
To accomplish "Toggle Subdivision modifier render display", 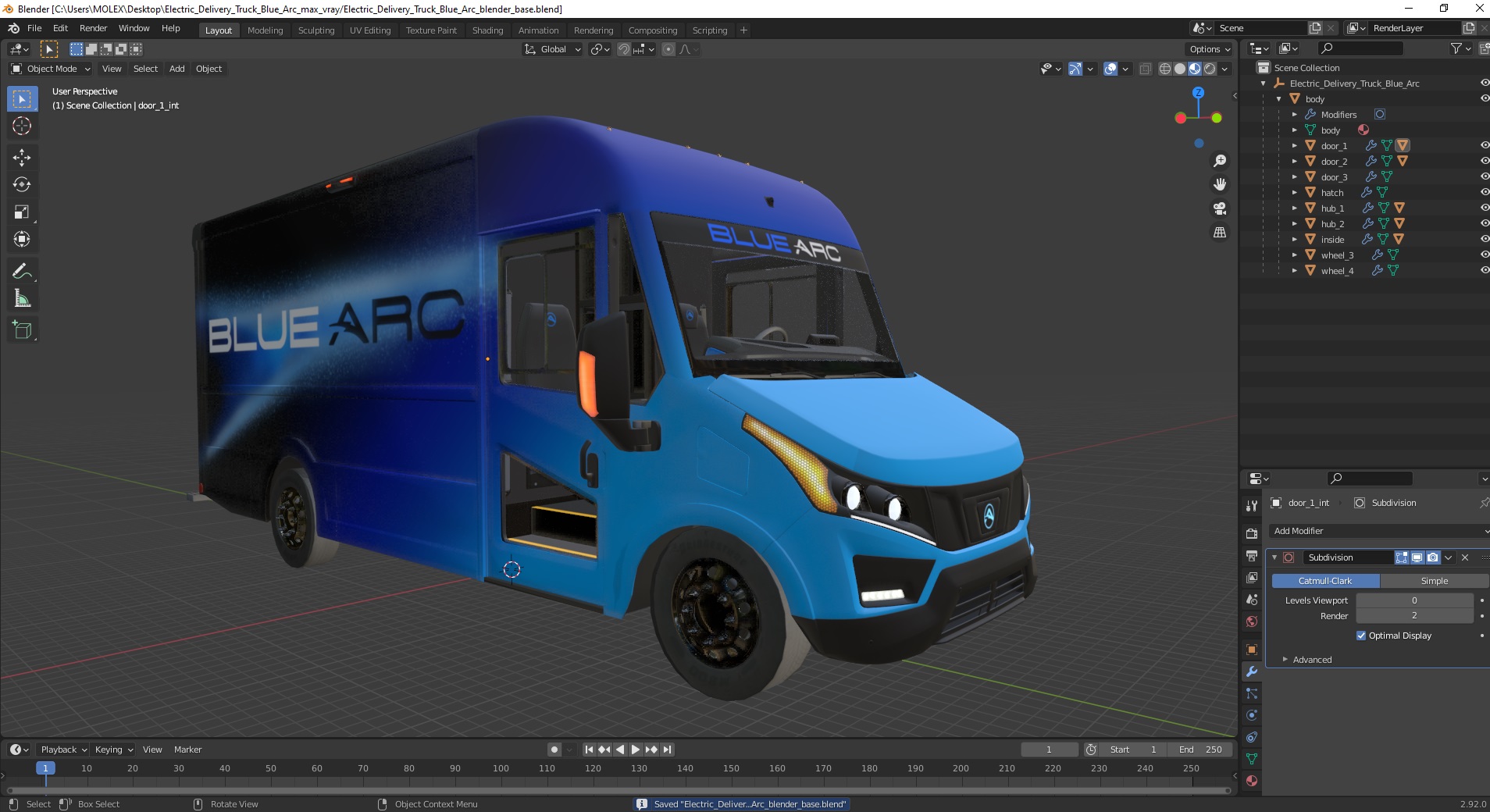I will [x=1432, y=557].
